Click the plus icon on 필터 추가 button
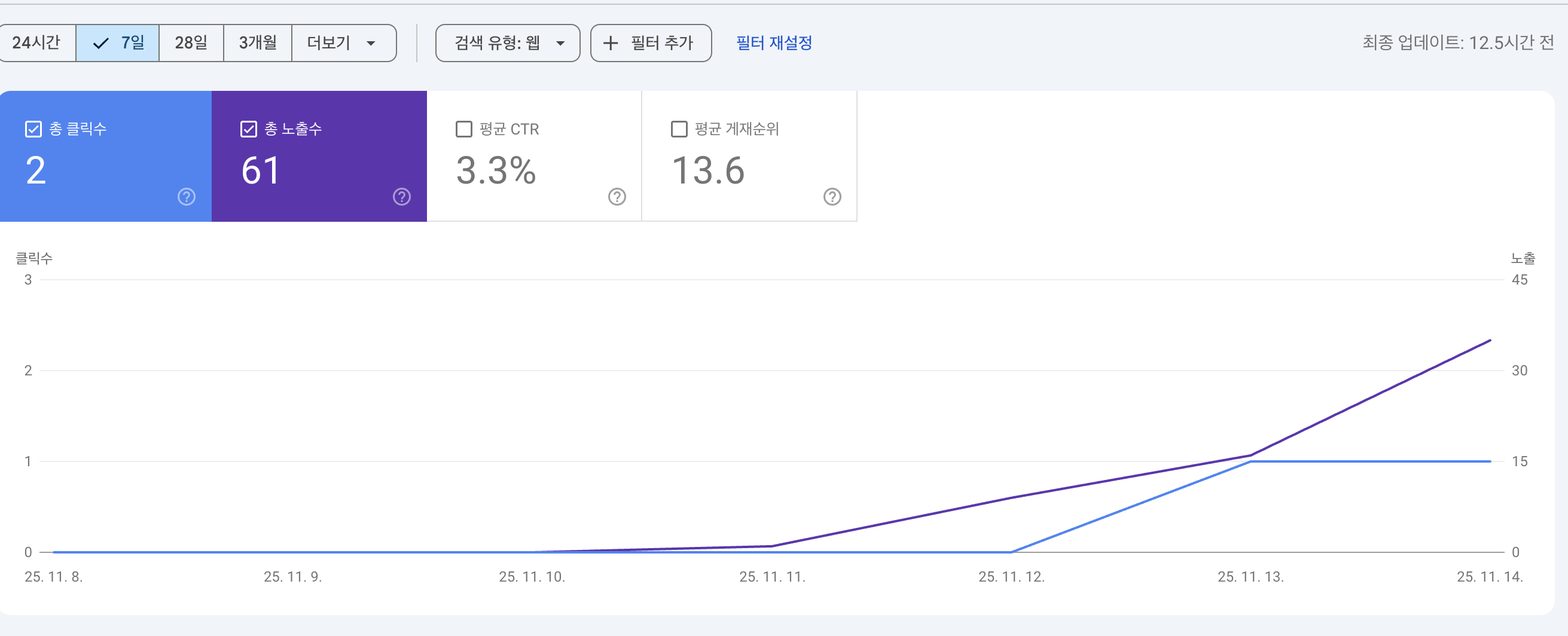 tap(611, 42)
